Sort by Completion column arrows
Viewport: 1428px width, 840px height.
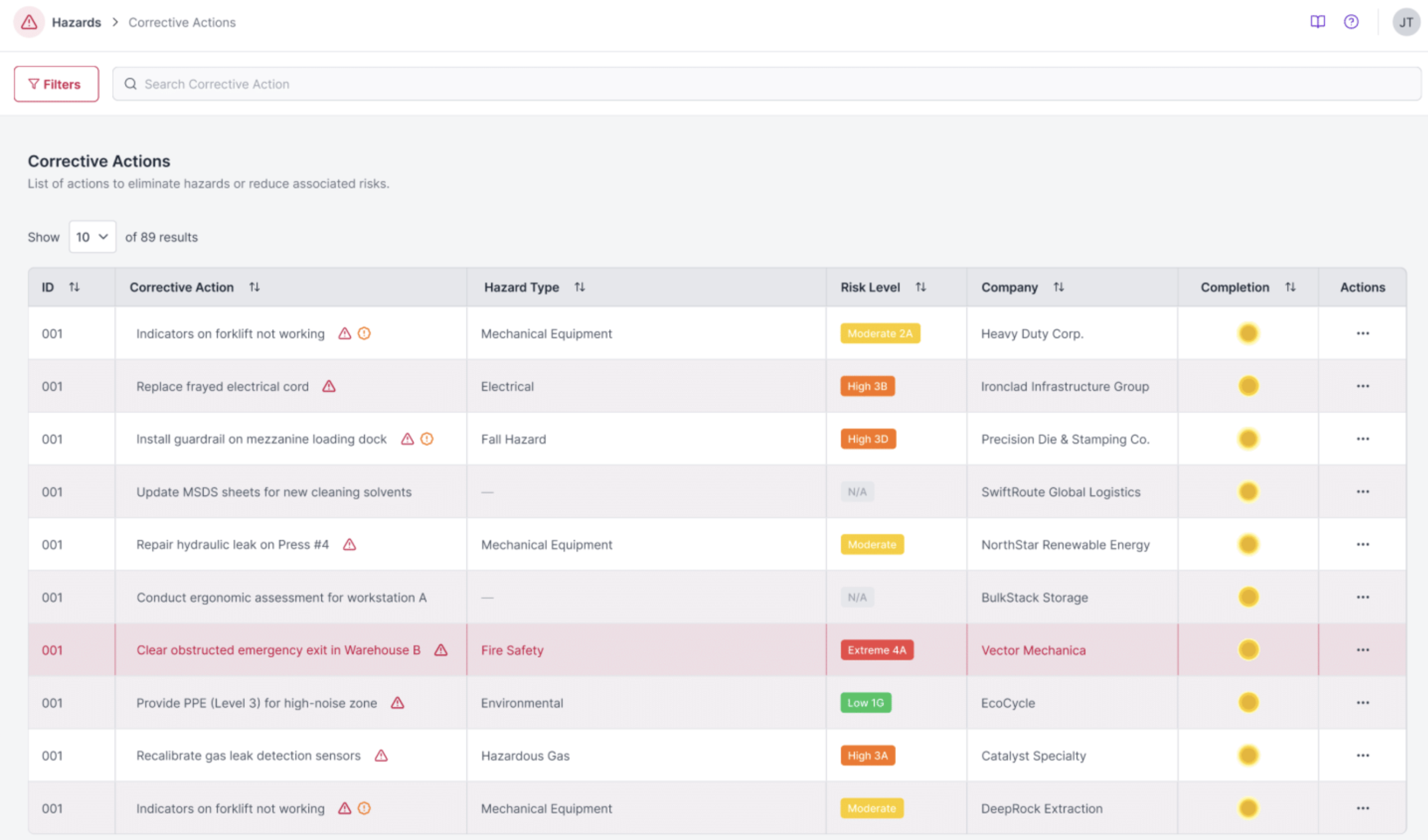[1290, 287]
